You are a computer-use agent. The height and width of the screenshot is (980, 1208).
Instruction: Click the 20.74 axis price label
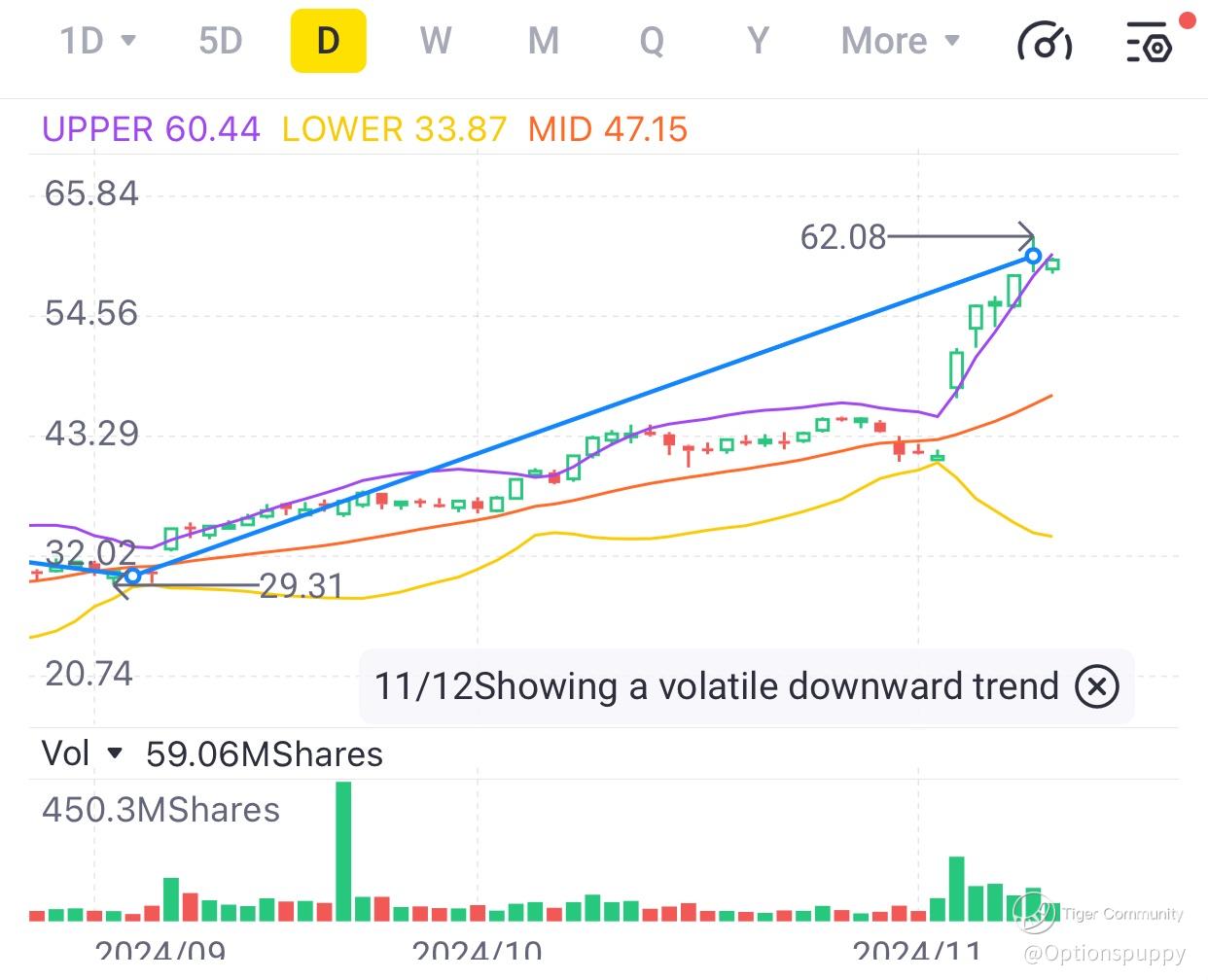89,673
